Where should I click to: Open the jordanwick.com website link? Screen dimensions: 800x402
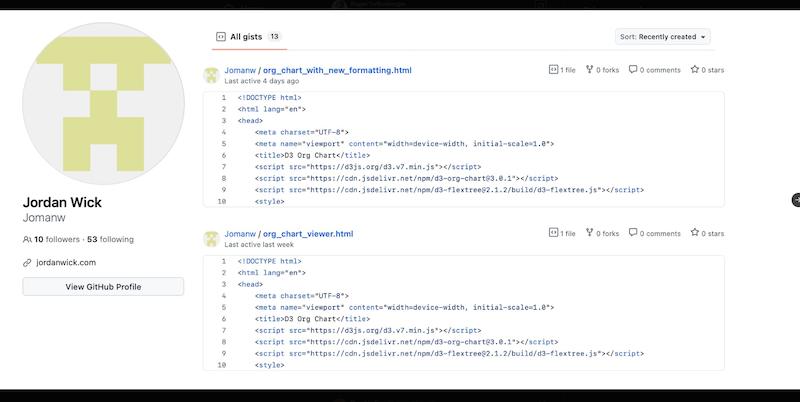(65, 262)
